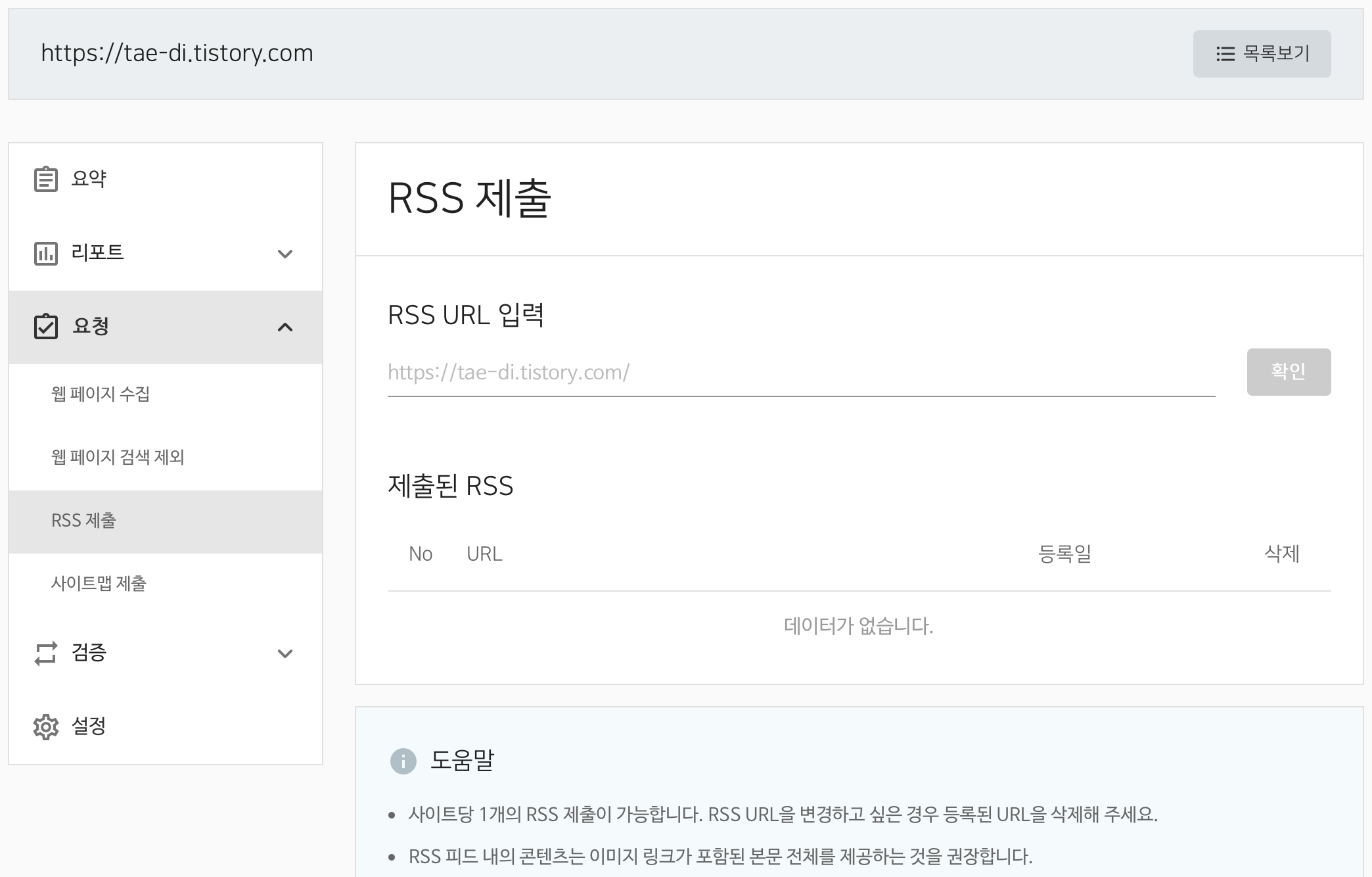This screenshot has width=1372, height=877.
Task: Expand the 검증 menu chevron
Action: click(285, 653)
